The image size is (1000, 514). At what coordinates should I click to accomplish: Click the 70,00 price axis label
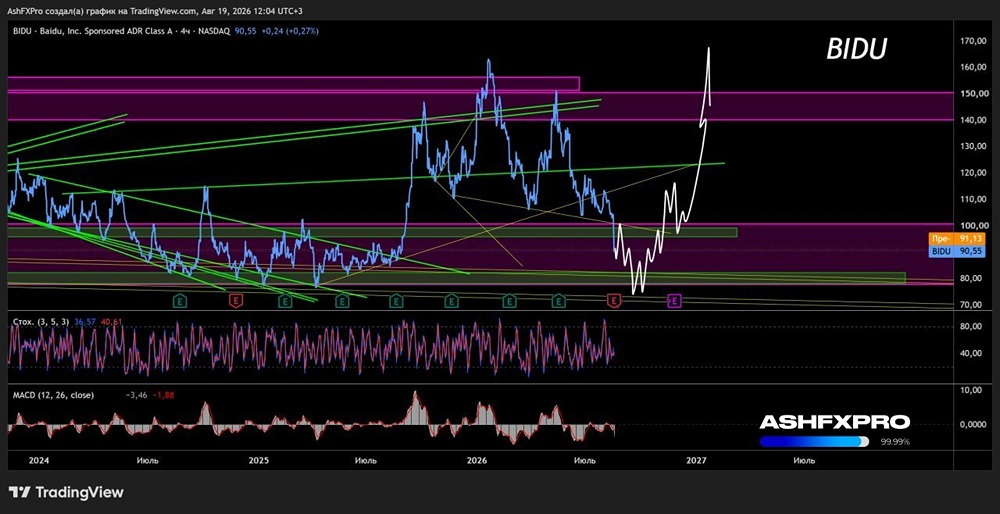[973, 305]
